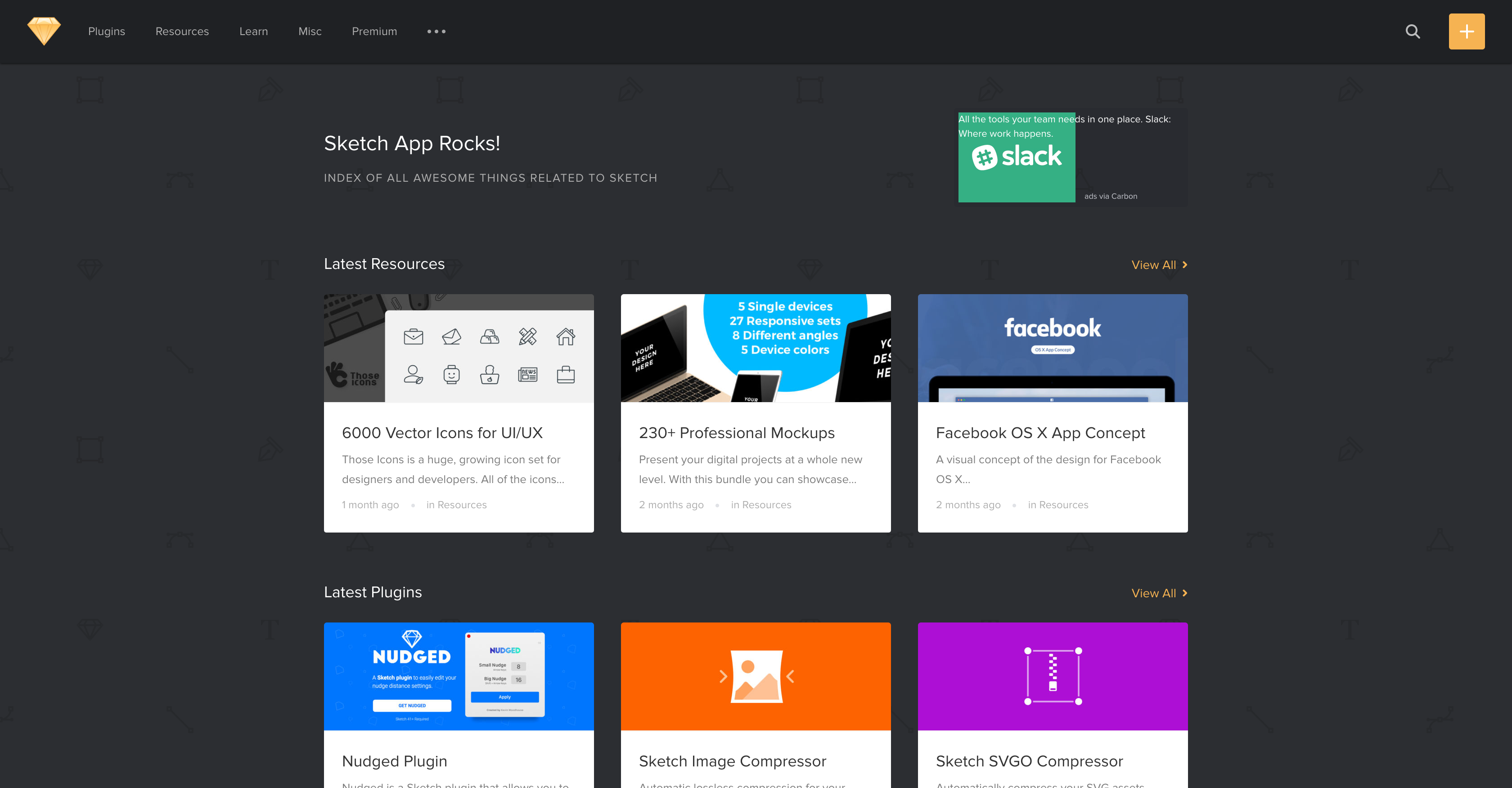Click View All for Latest Resources
Viewport: 1512px width, 788px height.
coord(1153,265)
